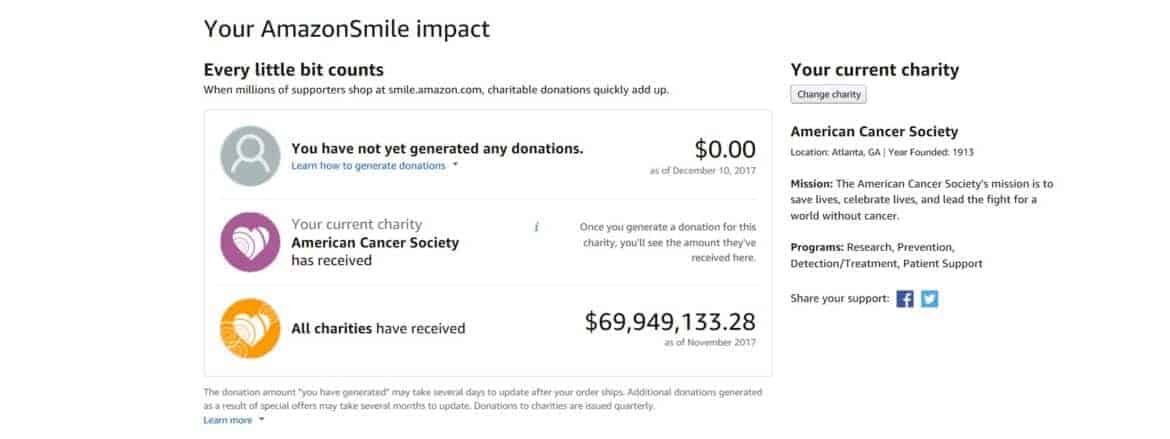Image resolution: width=1170 pixels, height=439 pixels.
Task: Click the gray user avatar icon
Action: 250,156
